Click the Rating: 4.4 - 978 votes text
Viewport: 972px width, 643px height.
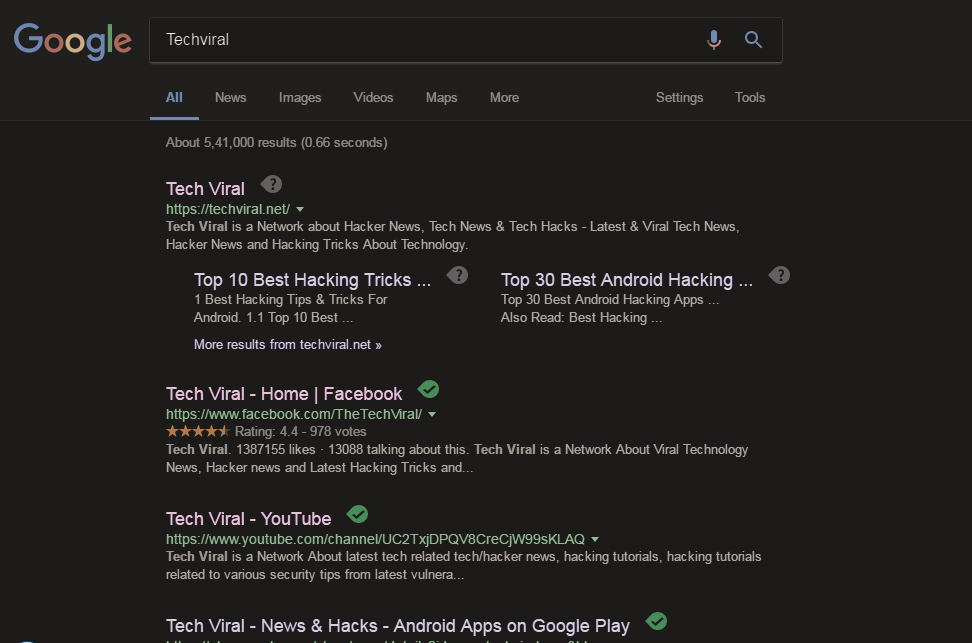(301, 432)
